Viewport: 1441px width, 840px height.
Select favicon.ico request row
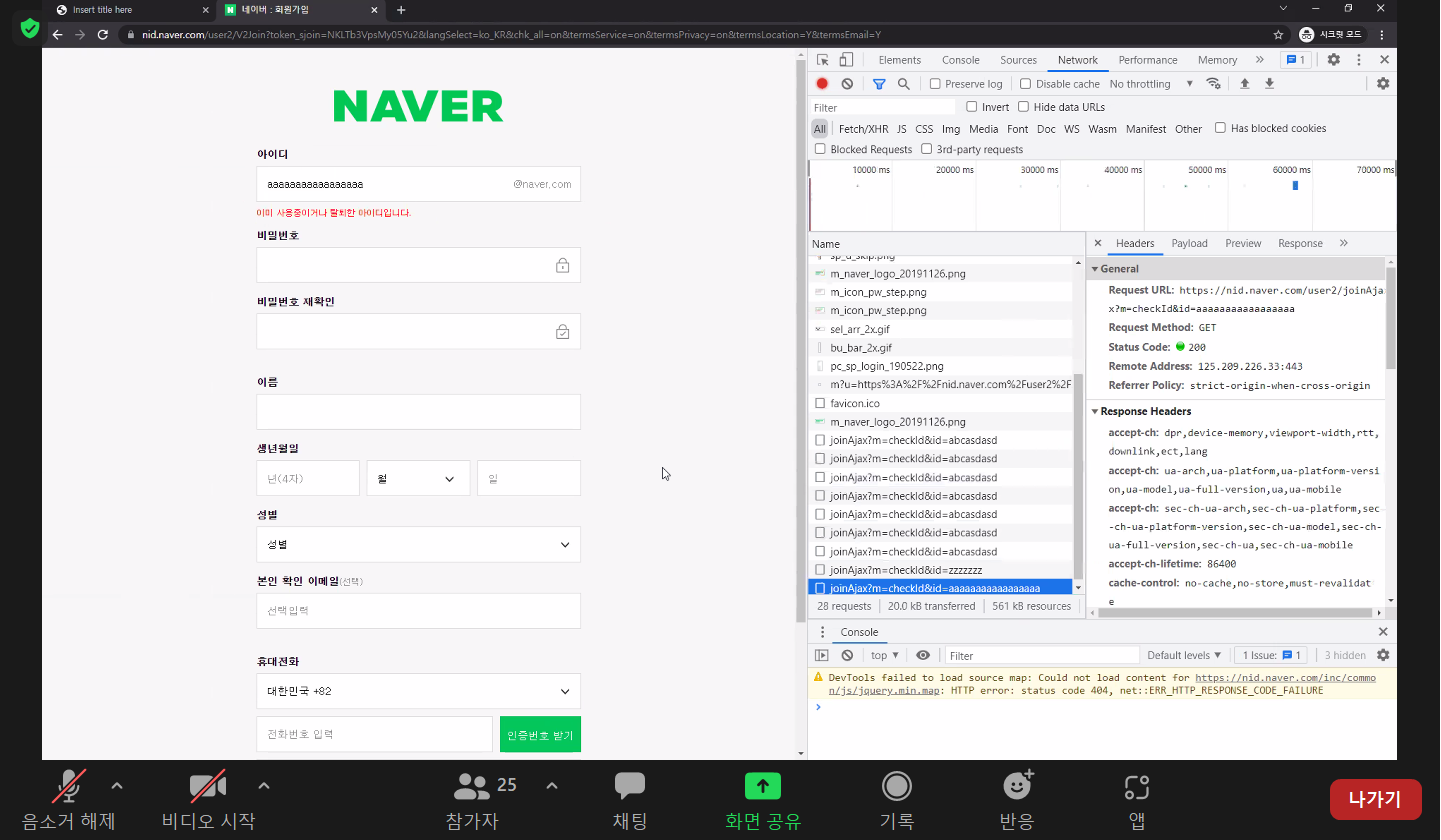(x=940, y=403)
